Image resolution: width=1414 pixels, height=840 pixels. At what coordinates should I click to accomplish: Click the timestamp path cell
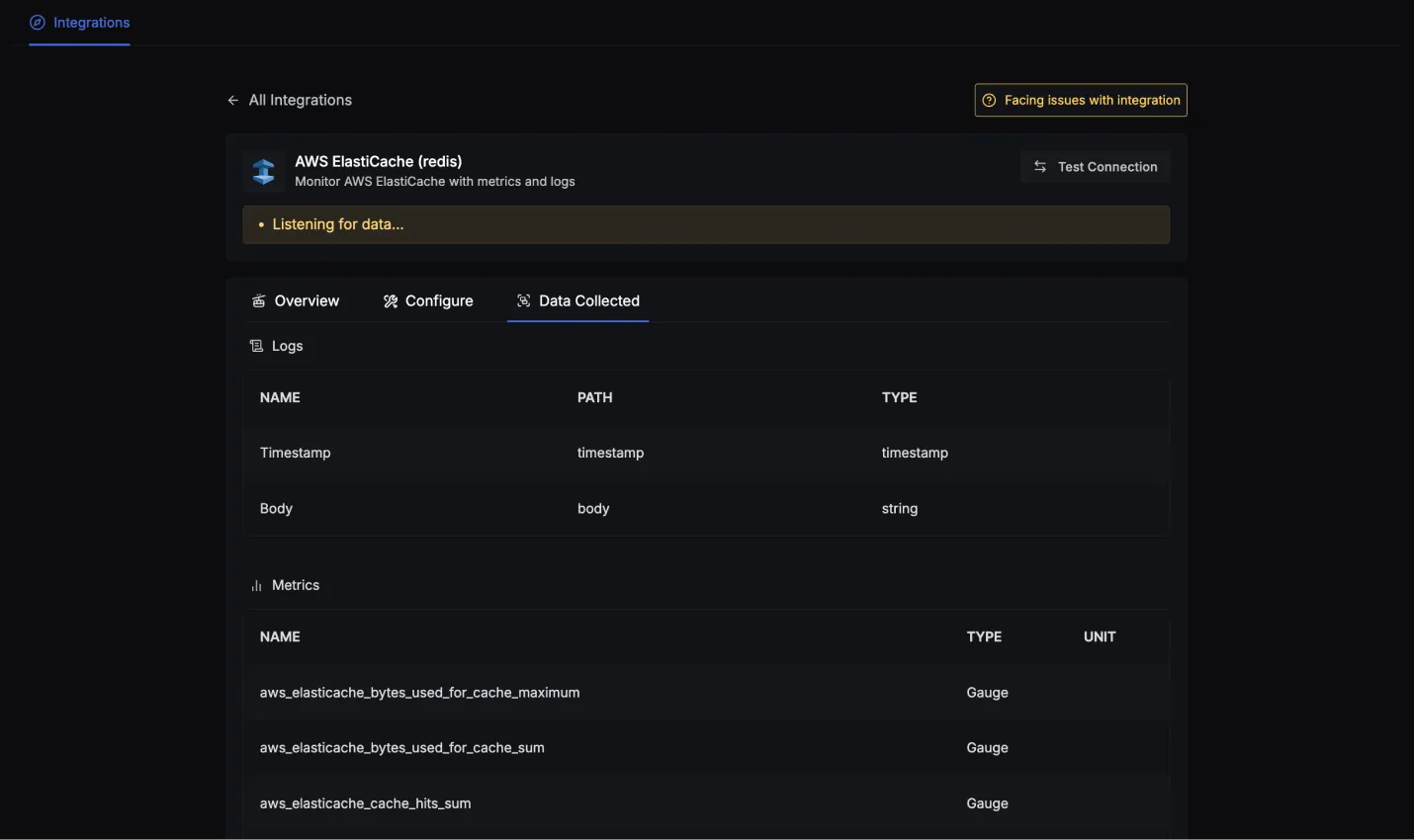(x=611, y=453)
